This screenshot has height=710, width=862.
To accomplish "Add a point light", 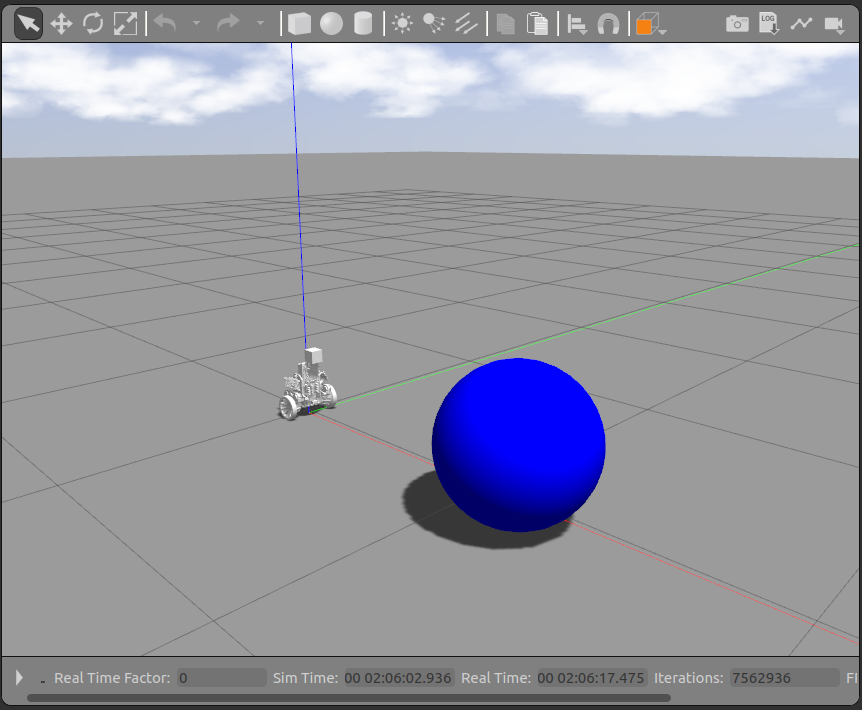I will point(402,24).
